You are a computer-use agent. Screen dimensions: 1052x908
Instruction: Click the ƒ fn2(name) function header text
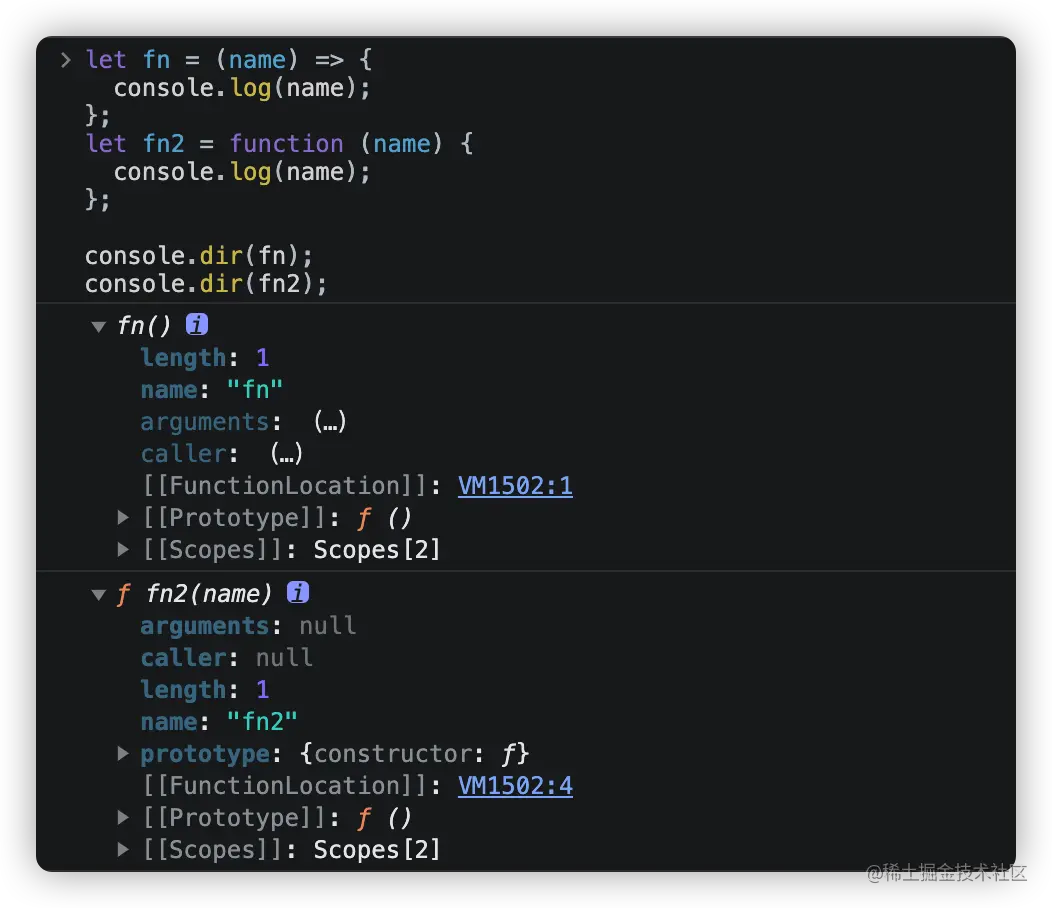[194, 594]
